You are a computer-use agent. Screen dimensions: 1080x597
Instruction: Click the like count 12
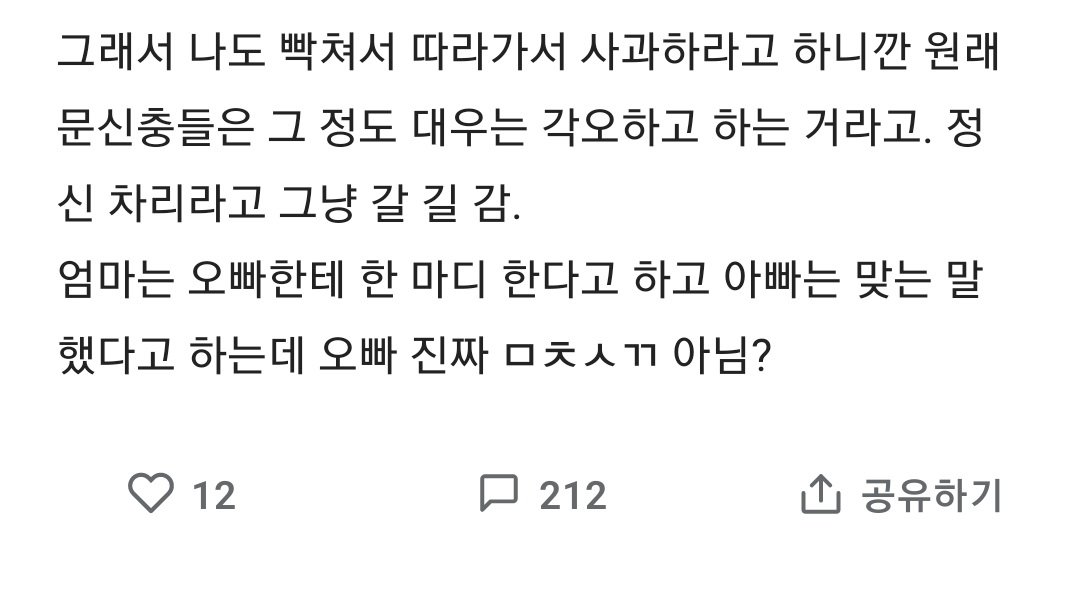coord(213,495)
